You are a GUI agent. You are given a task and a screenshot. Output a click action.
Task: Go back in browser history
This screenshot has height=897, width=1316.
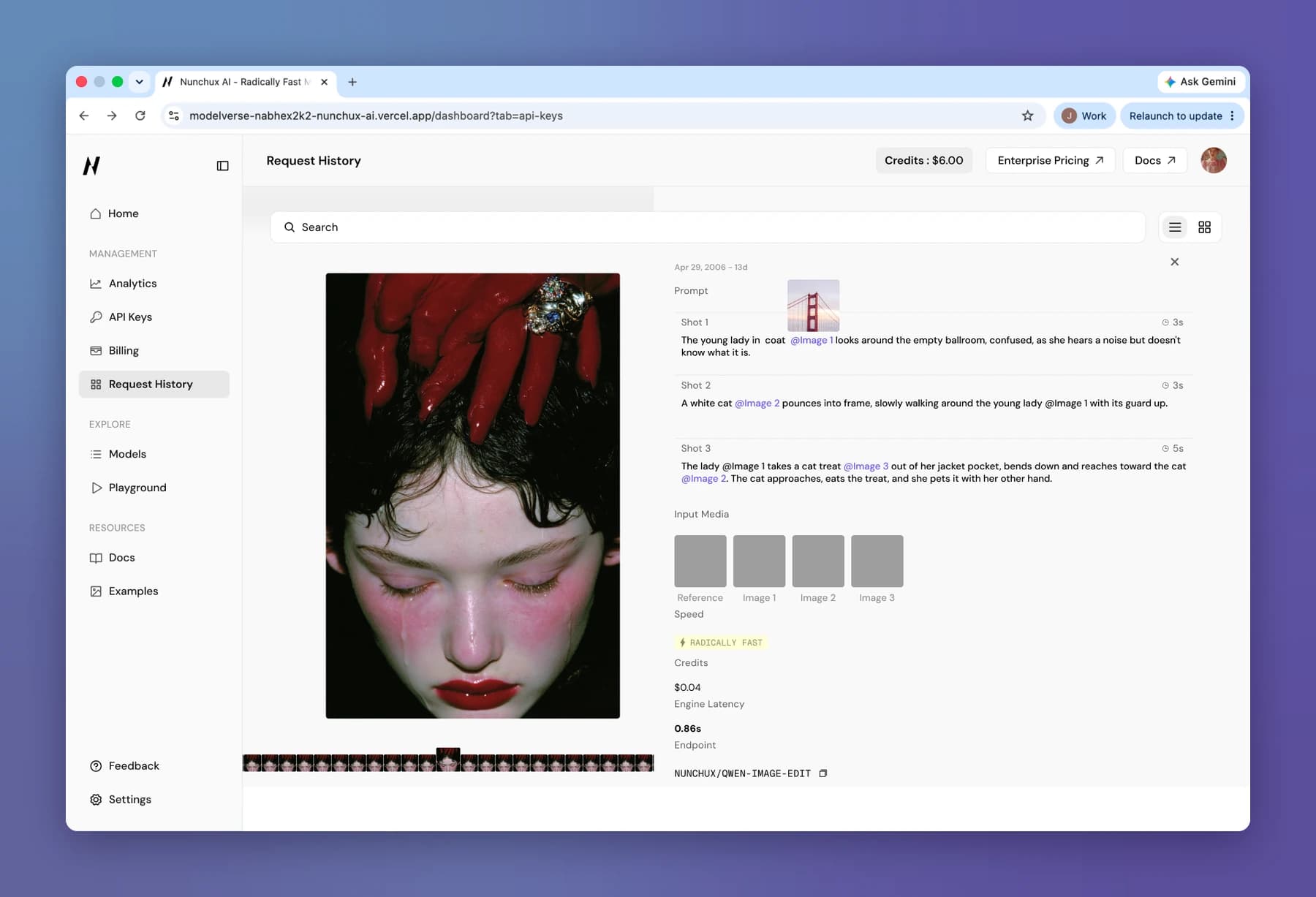tap(84, 116)
